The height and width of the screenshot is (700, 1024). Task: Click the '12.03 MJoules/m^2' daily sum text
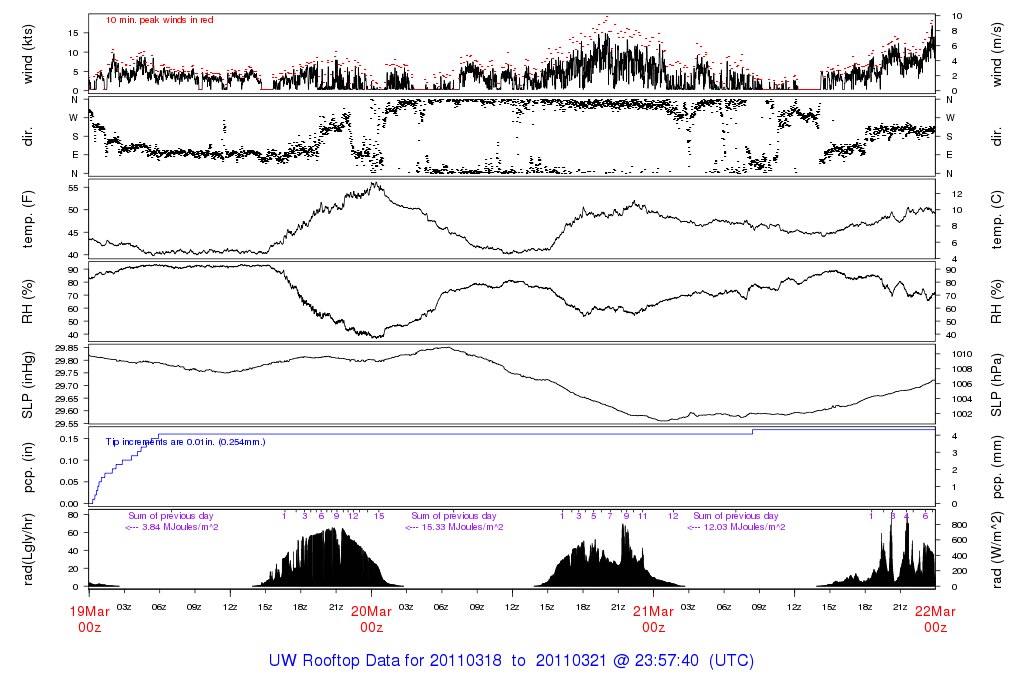point(744,527)
